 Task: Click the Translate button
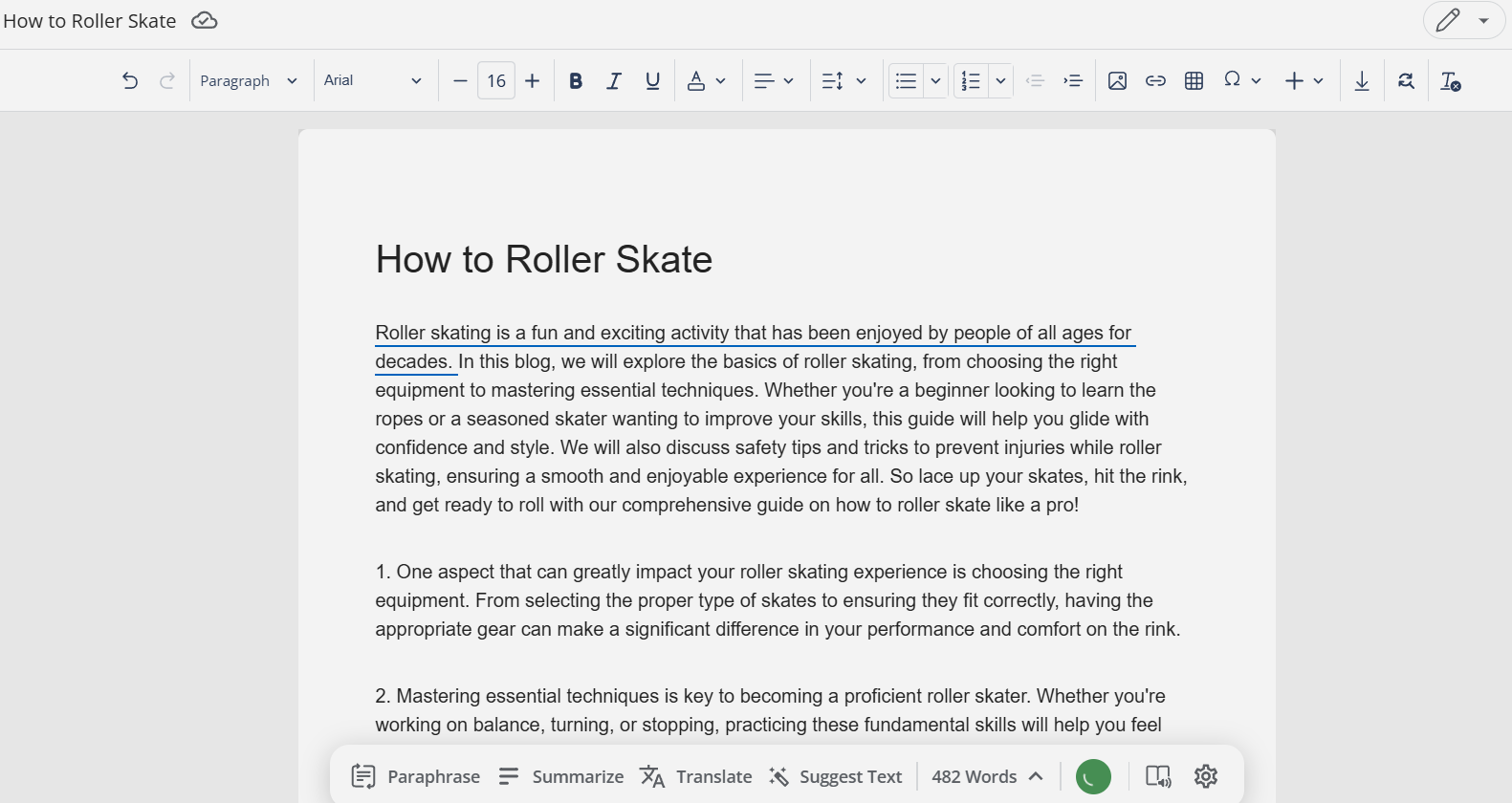[x=695, y=776]
